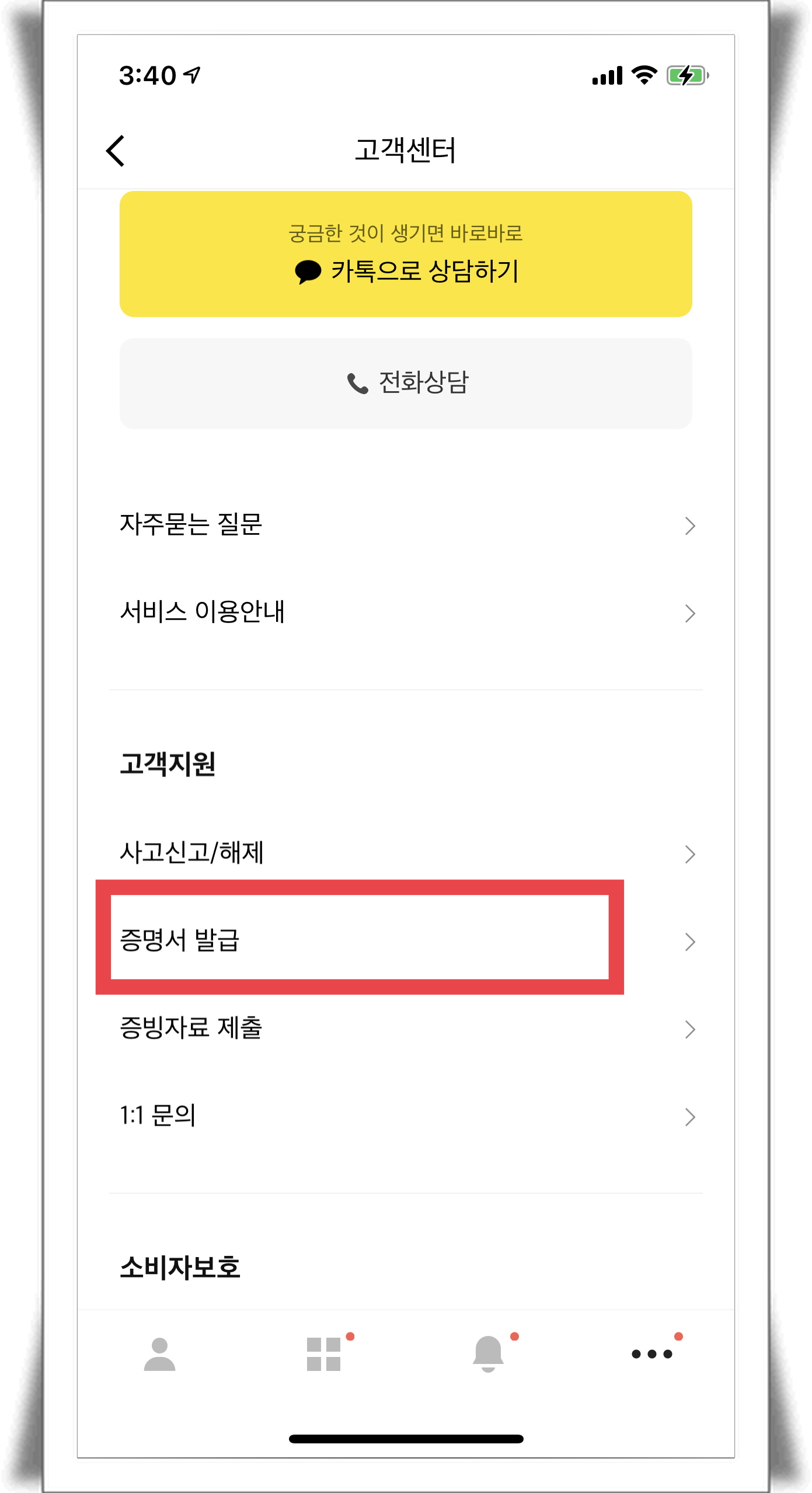Start 카톡으로 상담하기 chat consultation
812x1493 pixels.
tap(406, 254)
